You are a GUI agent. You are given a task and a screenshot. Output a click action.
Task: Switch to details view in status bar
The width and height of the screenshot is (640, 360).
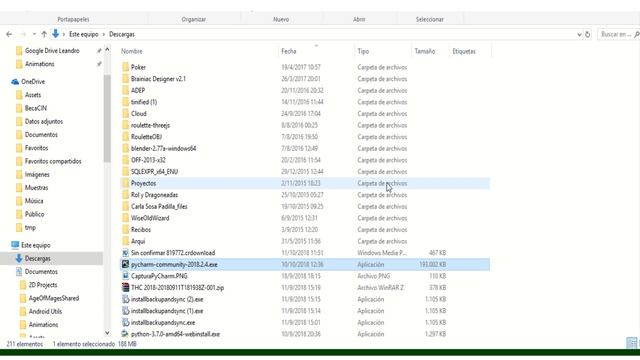click(x=631, y=343)
